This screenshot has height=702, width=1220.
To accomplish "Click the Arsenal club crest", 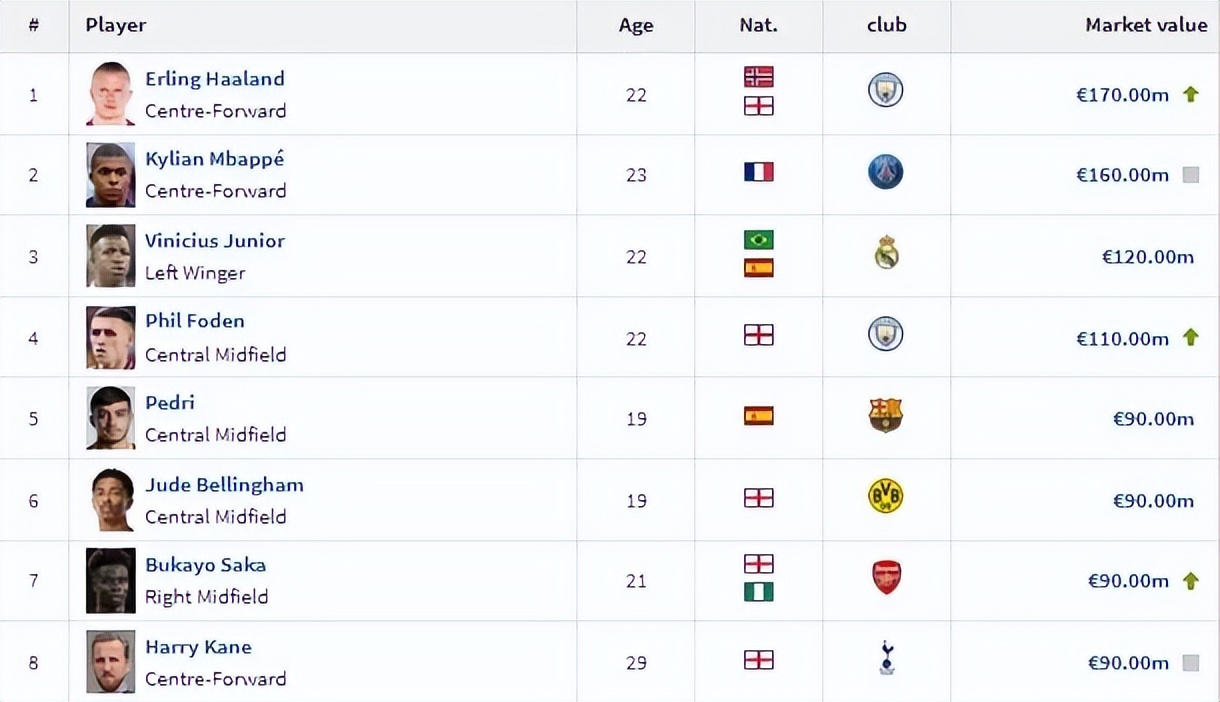I will pos(886,578).
